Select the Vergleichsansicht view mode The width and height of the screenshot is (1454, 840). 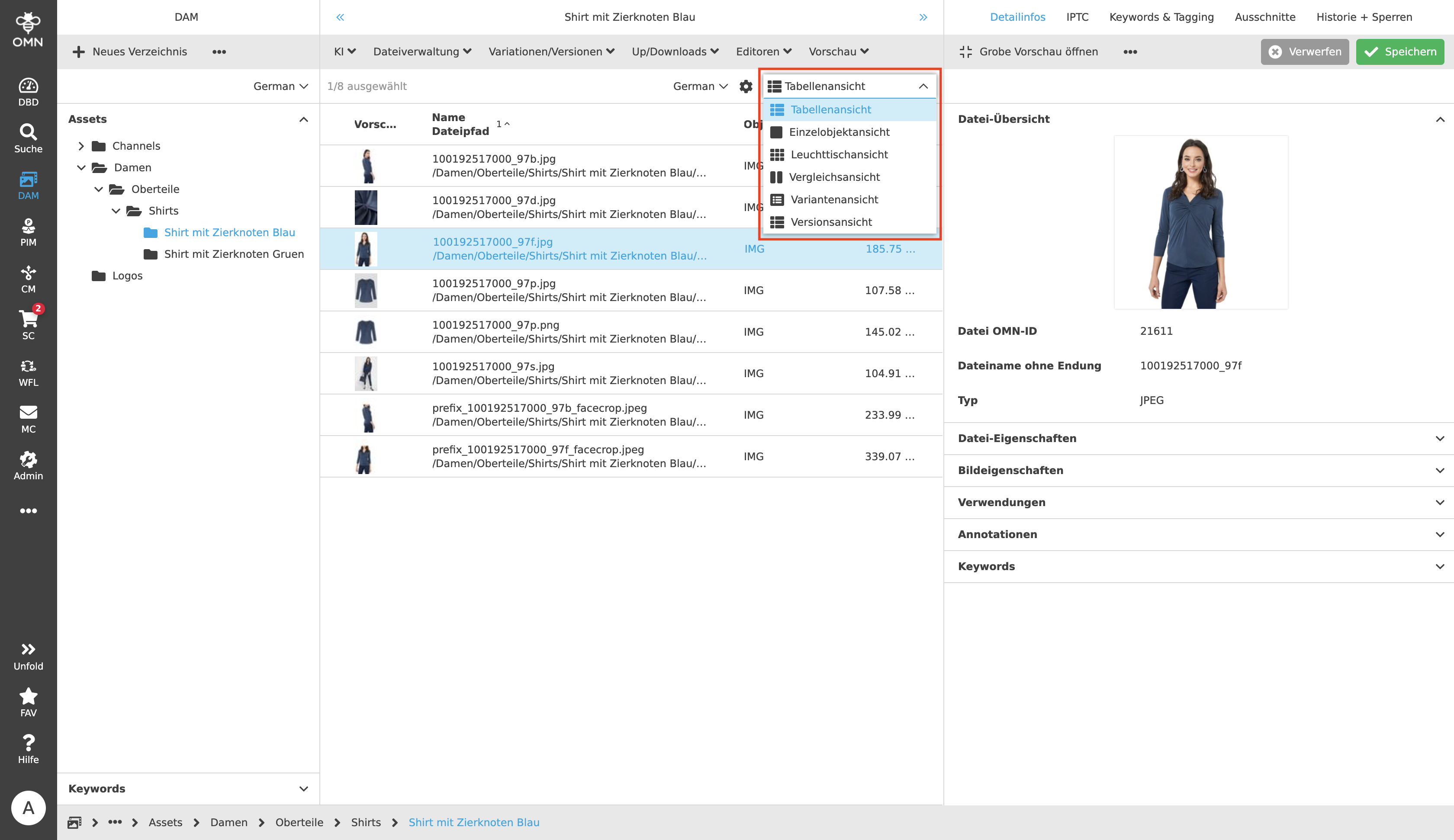tap(835, 177)
